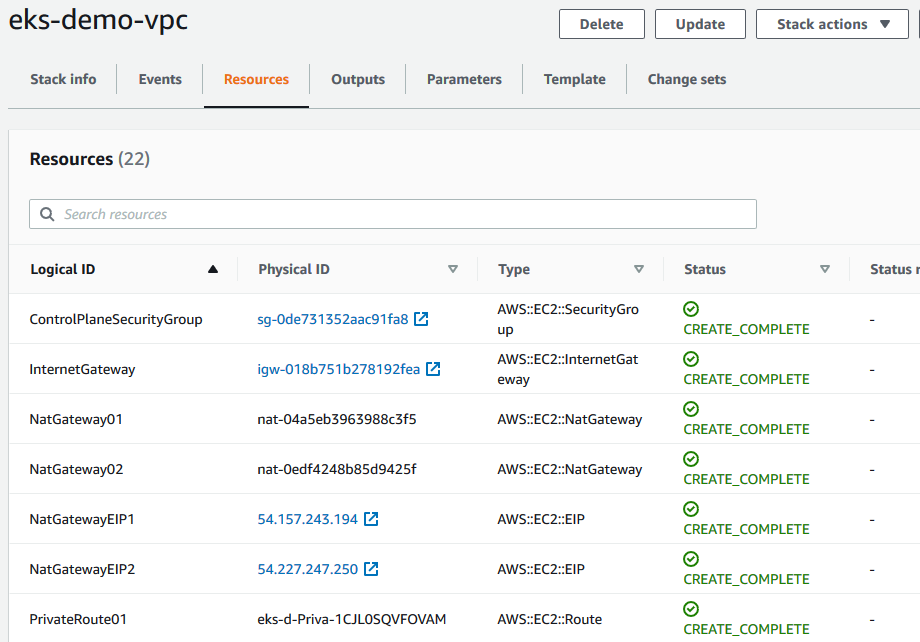Select the NatGatewayEIP2 logical ID
Screen dimensions: 920x642
pyautogui.click(x=82, y=569)
